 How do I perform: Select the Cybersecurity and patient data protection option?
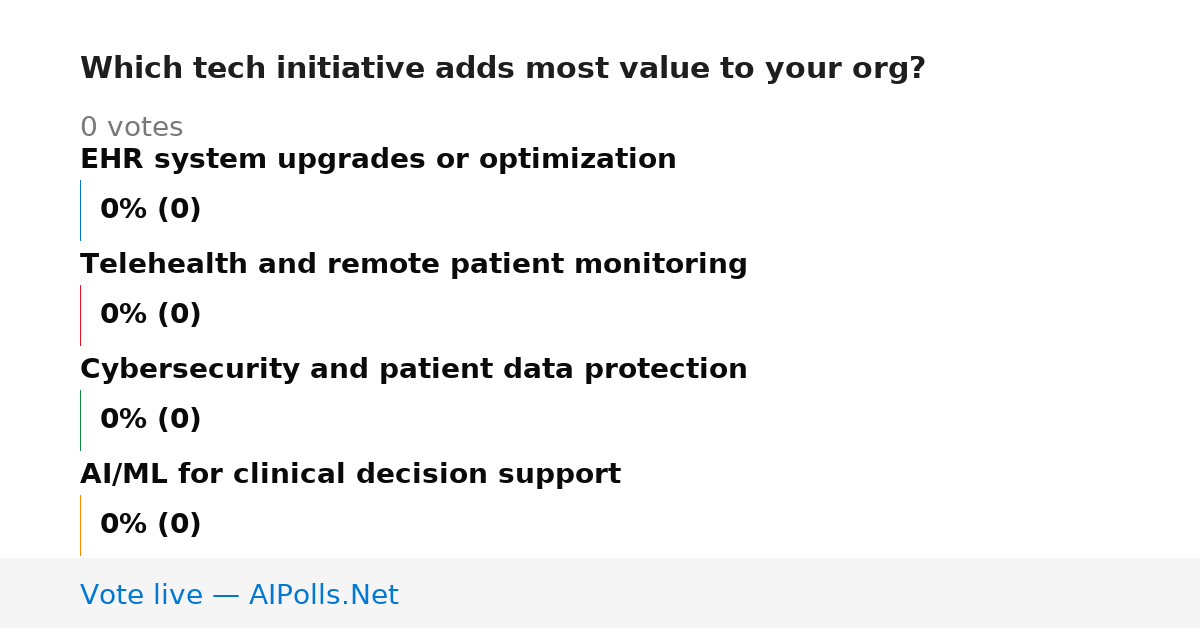414,370
